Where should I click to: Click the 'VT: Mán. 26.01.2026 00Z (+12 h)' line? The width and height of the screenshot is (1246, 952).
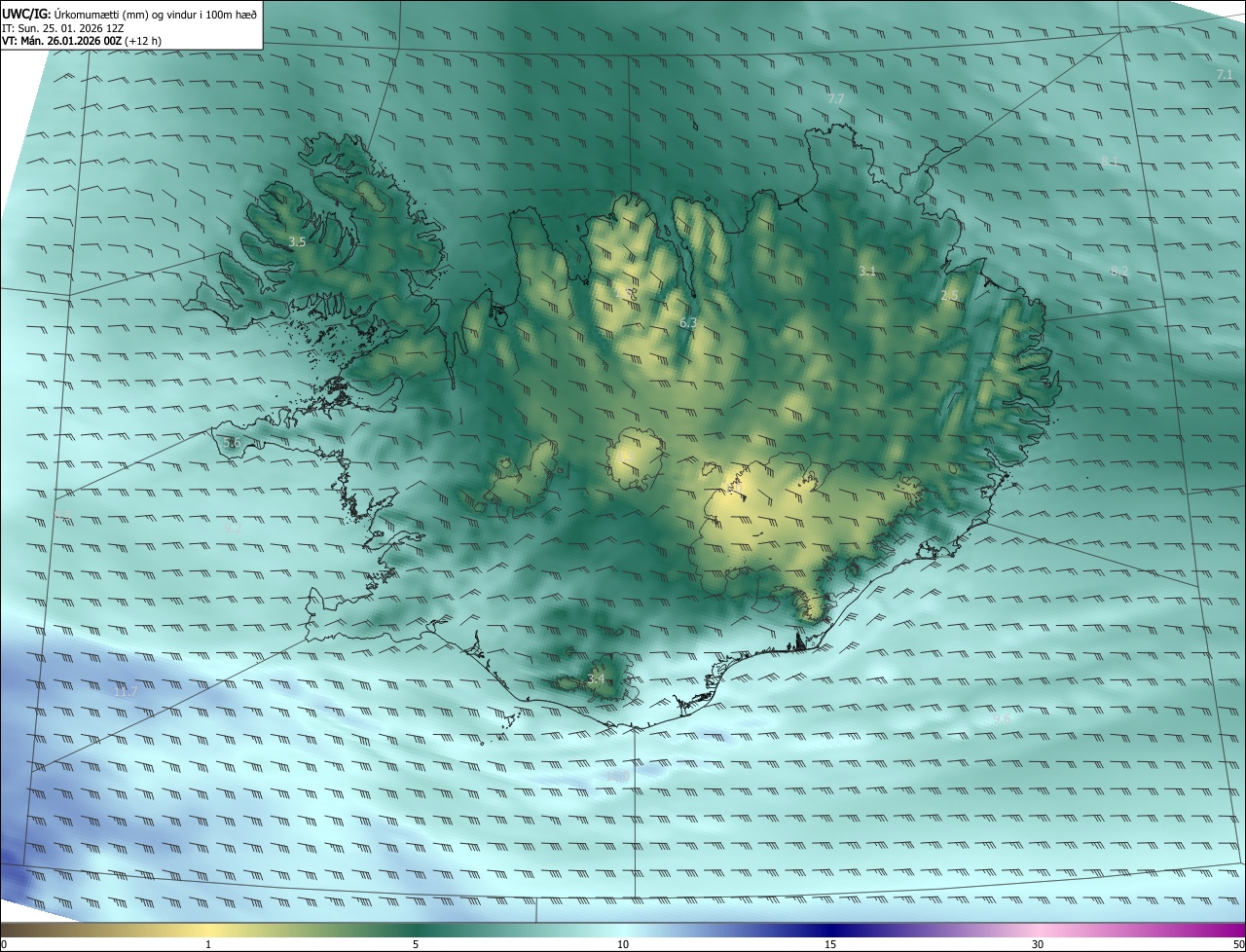[x=81, y=41]
